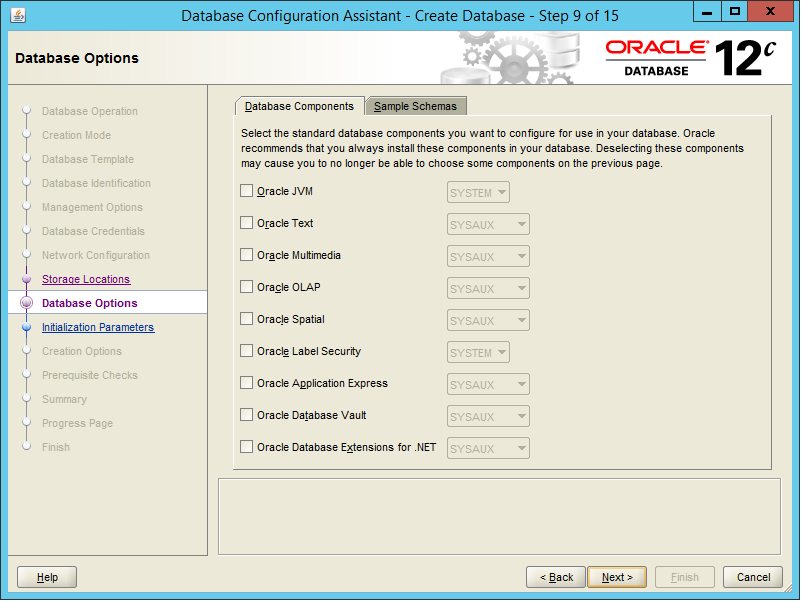Click the Database Template step

point(88,159)
